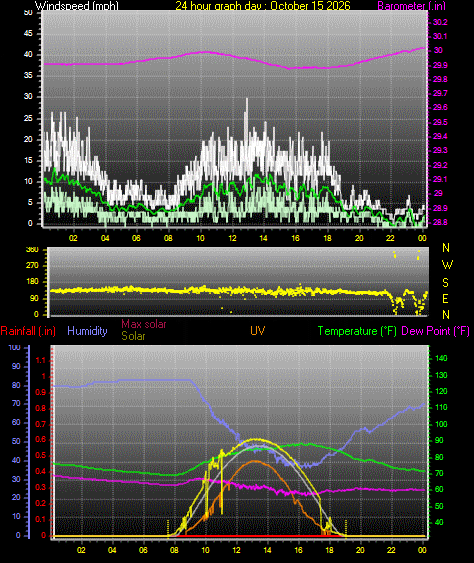Screen dimensions: 474x563
Task: Click the 100 temperature axis value
Action: pos(441,424)
